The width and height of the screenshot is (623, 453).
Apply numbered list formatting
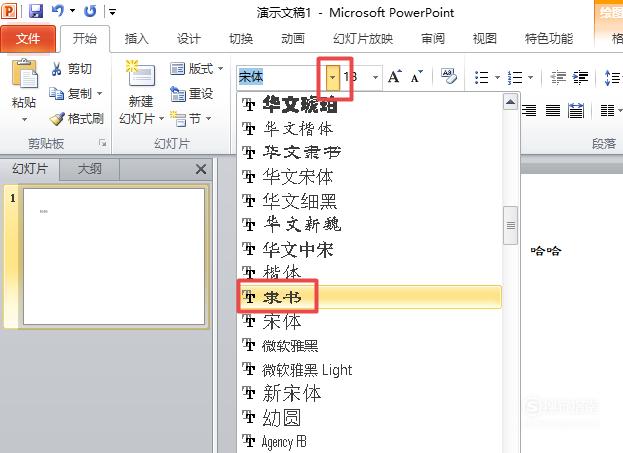(515, 77)
